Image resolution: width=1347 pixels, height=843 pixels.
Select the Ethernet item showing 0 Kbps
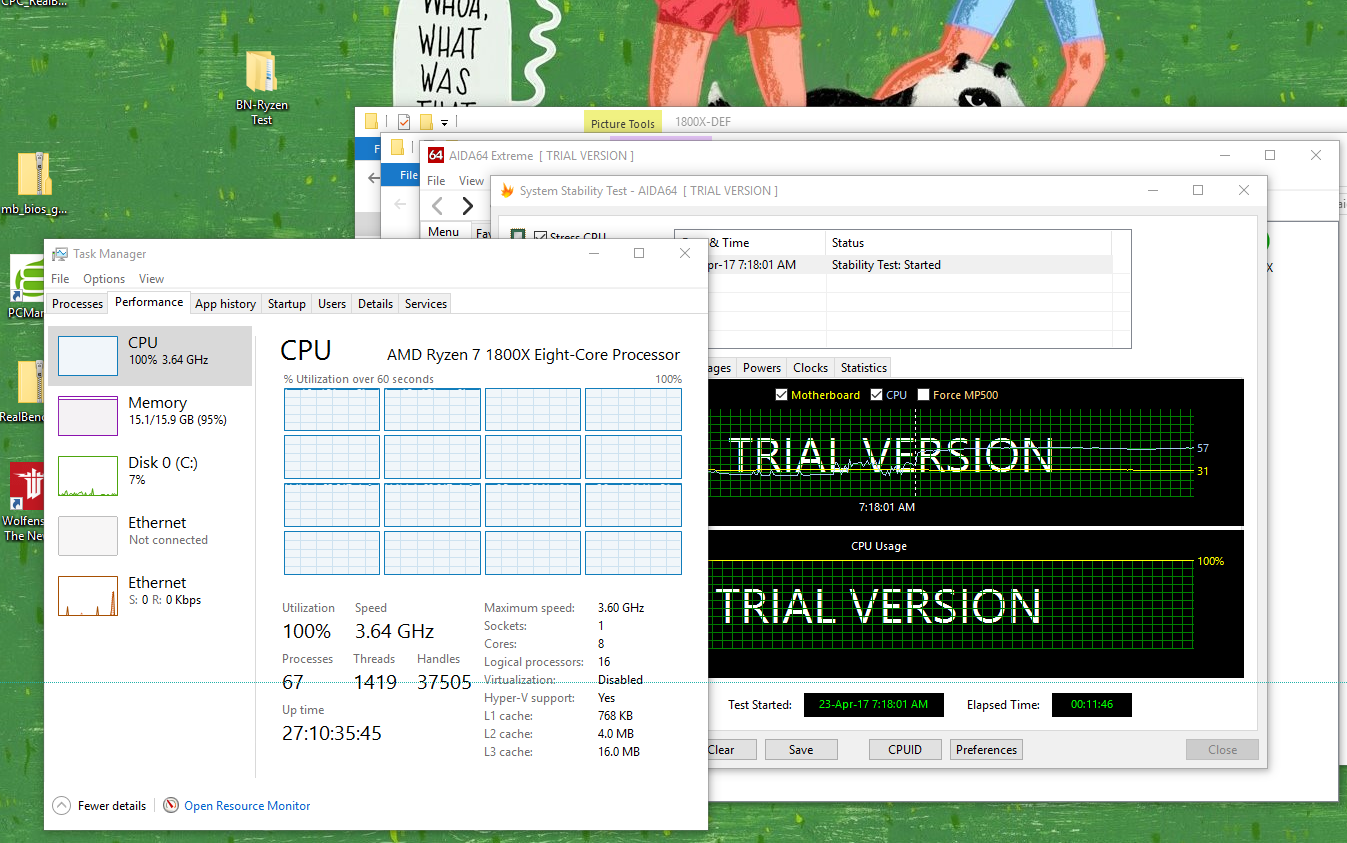[150, 596]
